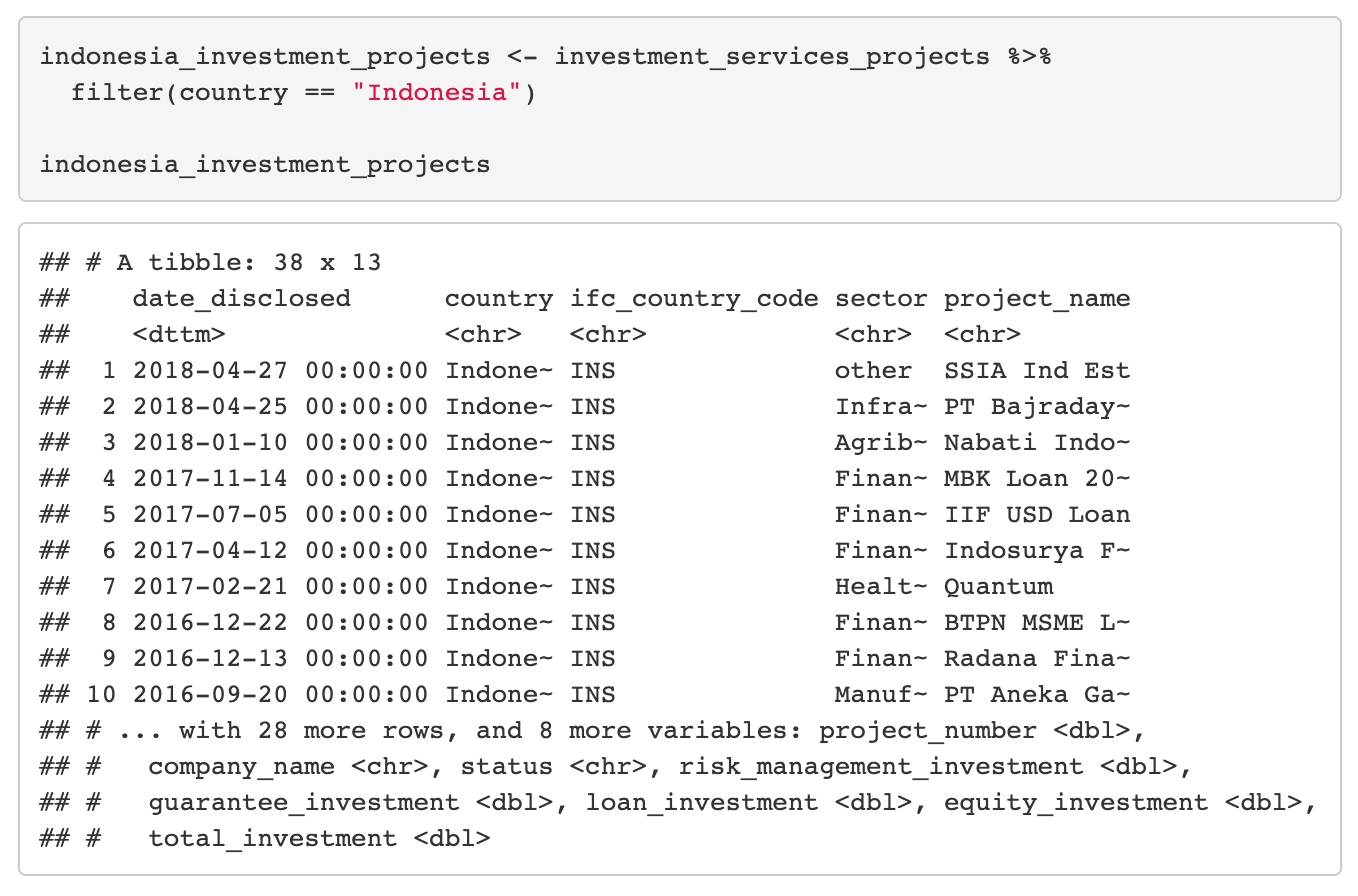Click project name IIF USD Loan
The height and width of the screenshot is (896, 1358).
tap(1037, 515)
